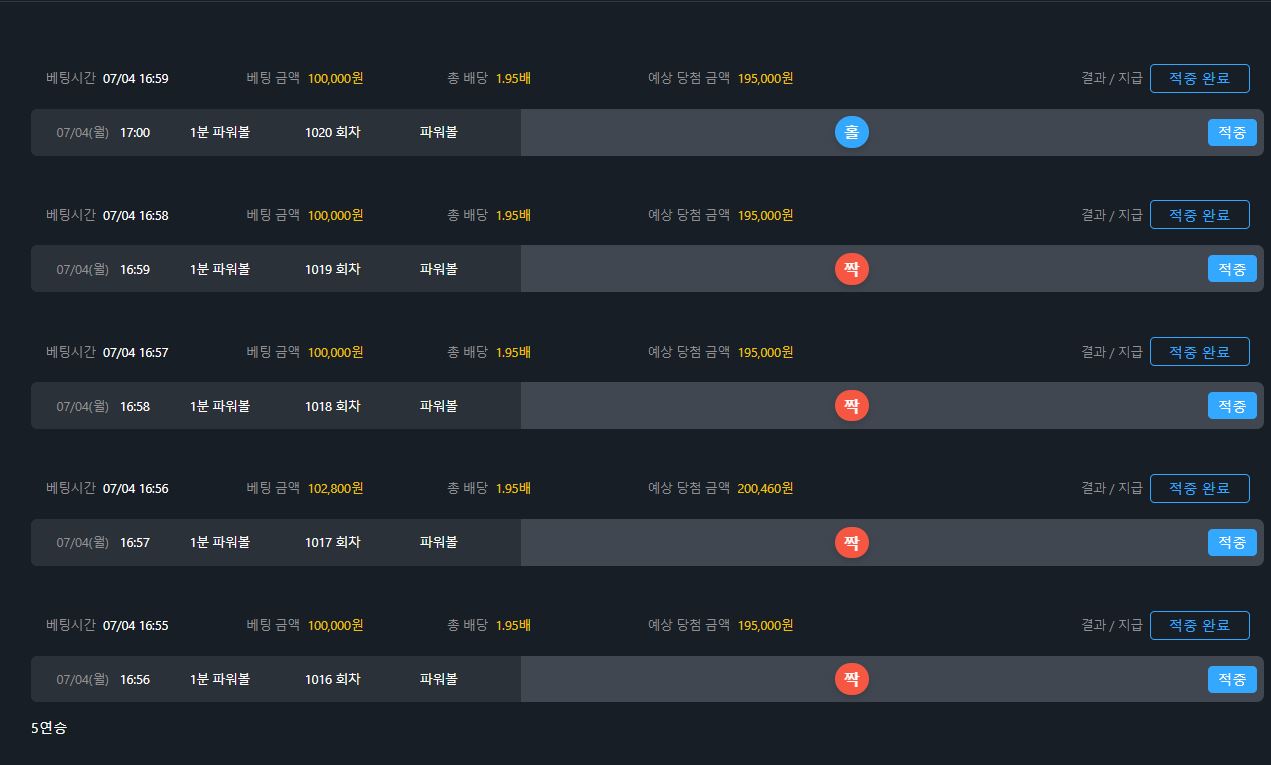Click the 적중 tag on round 1017 row

click(1232, 543)
